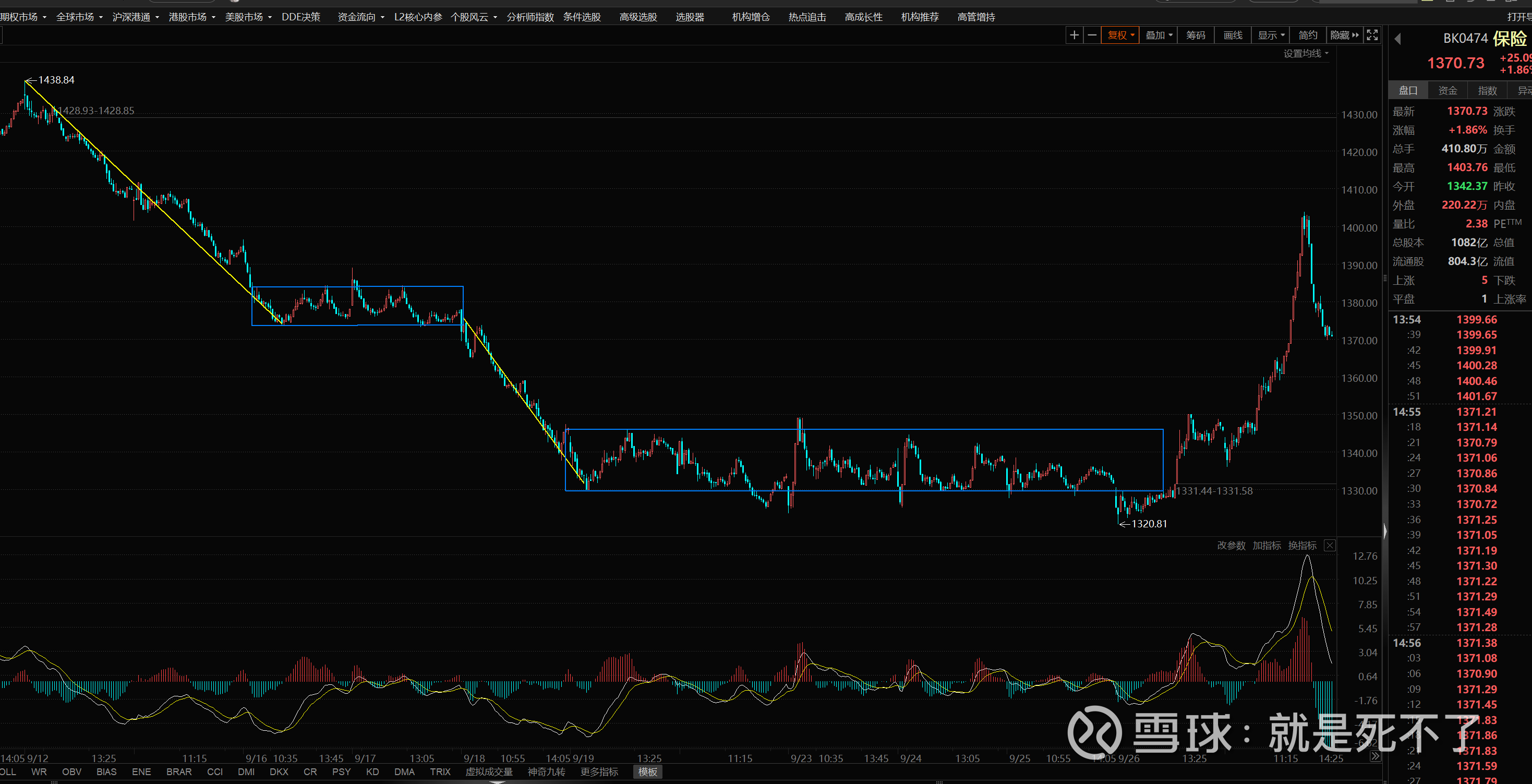Switch to the 资金 tab
This screenshot has width=1532, height=784.
click(1447, 90)
